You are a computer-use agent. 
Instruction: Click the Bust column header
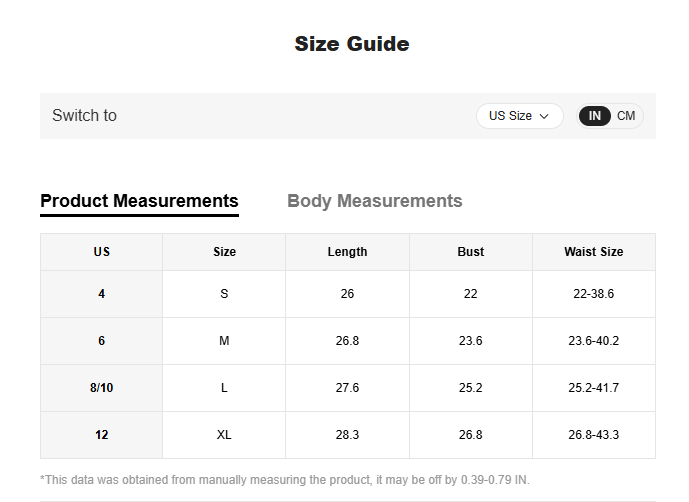pyautogui.click(x=470, y=252)
